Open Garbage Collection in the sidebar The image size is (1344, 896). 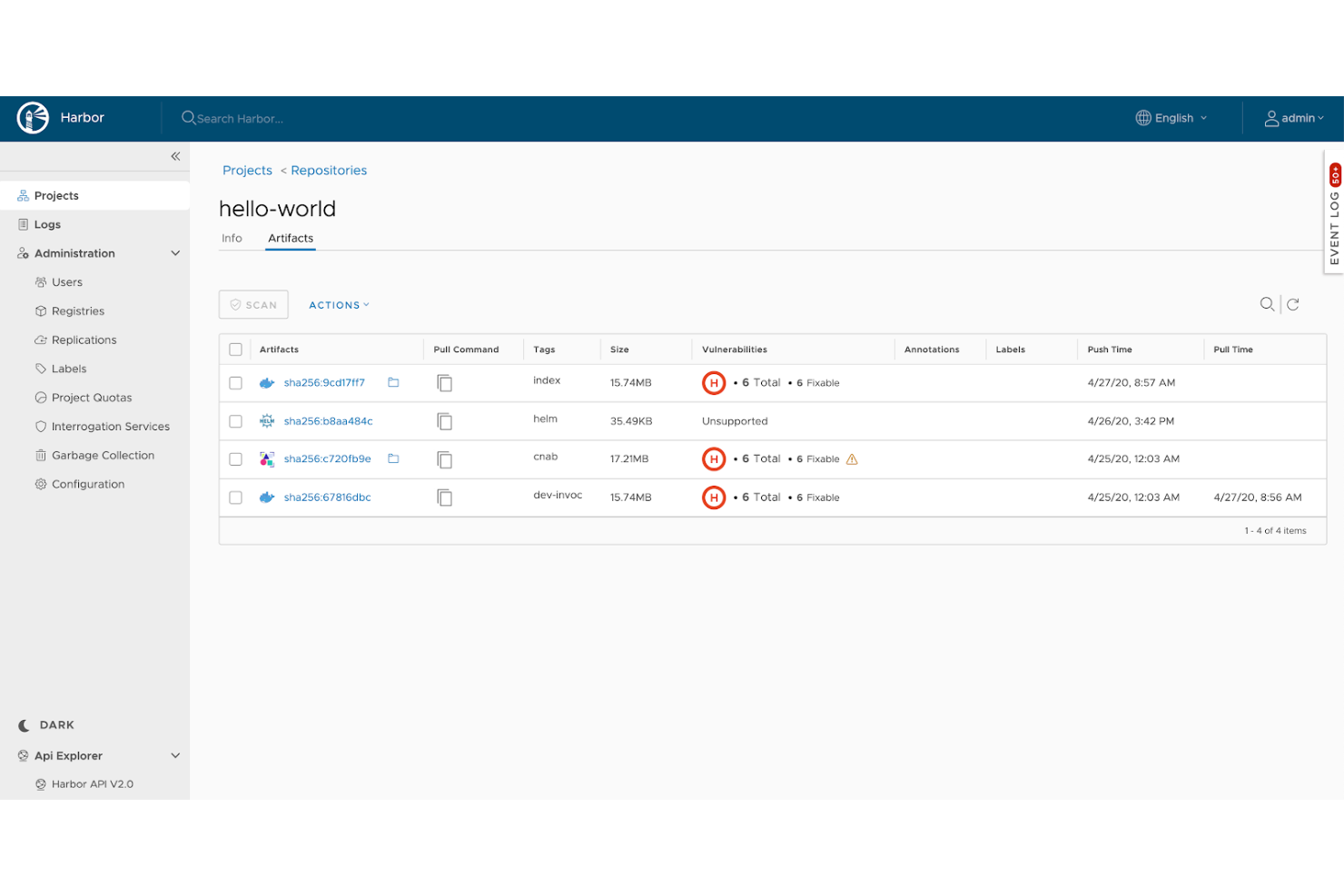[103, 456]
